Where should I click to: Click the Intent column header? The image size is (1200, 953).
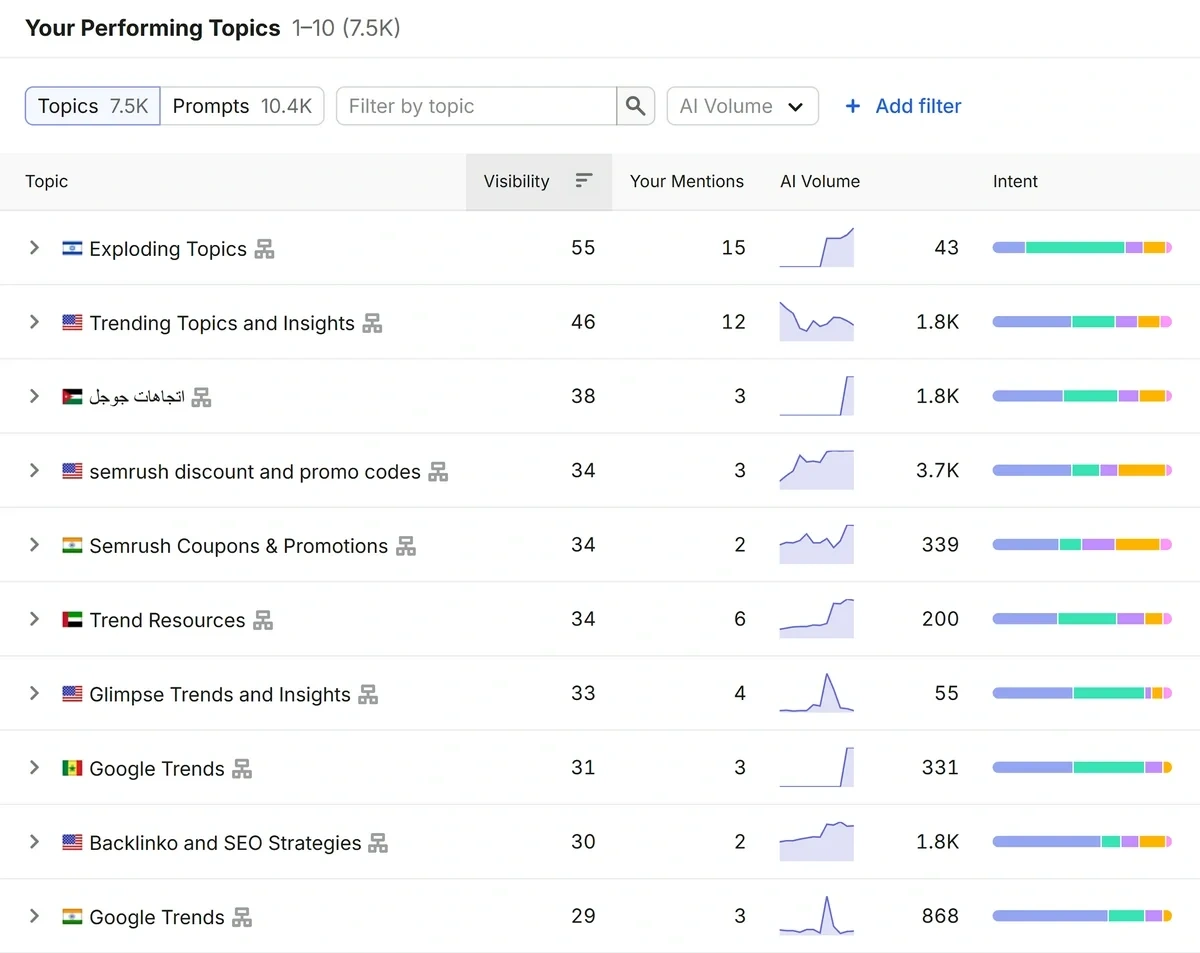[1015, 181]
